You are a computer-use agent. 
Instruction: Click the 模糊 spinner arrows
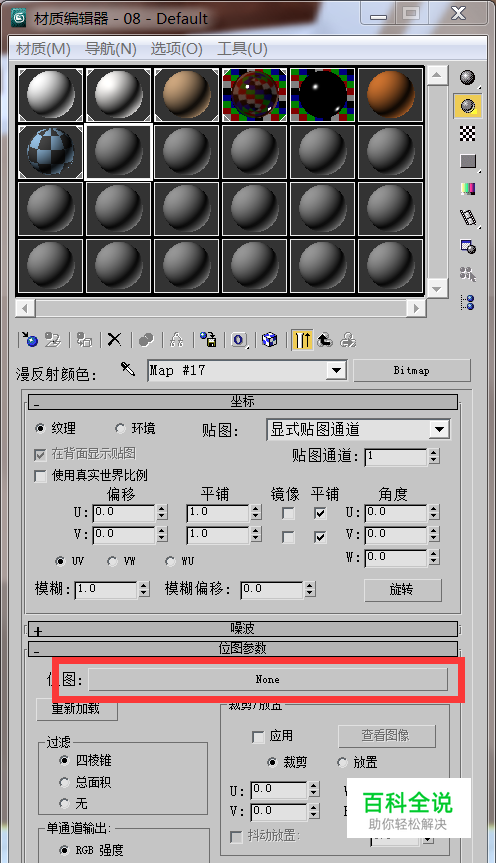tap(144, 589)
